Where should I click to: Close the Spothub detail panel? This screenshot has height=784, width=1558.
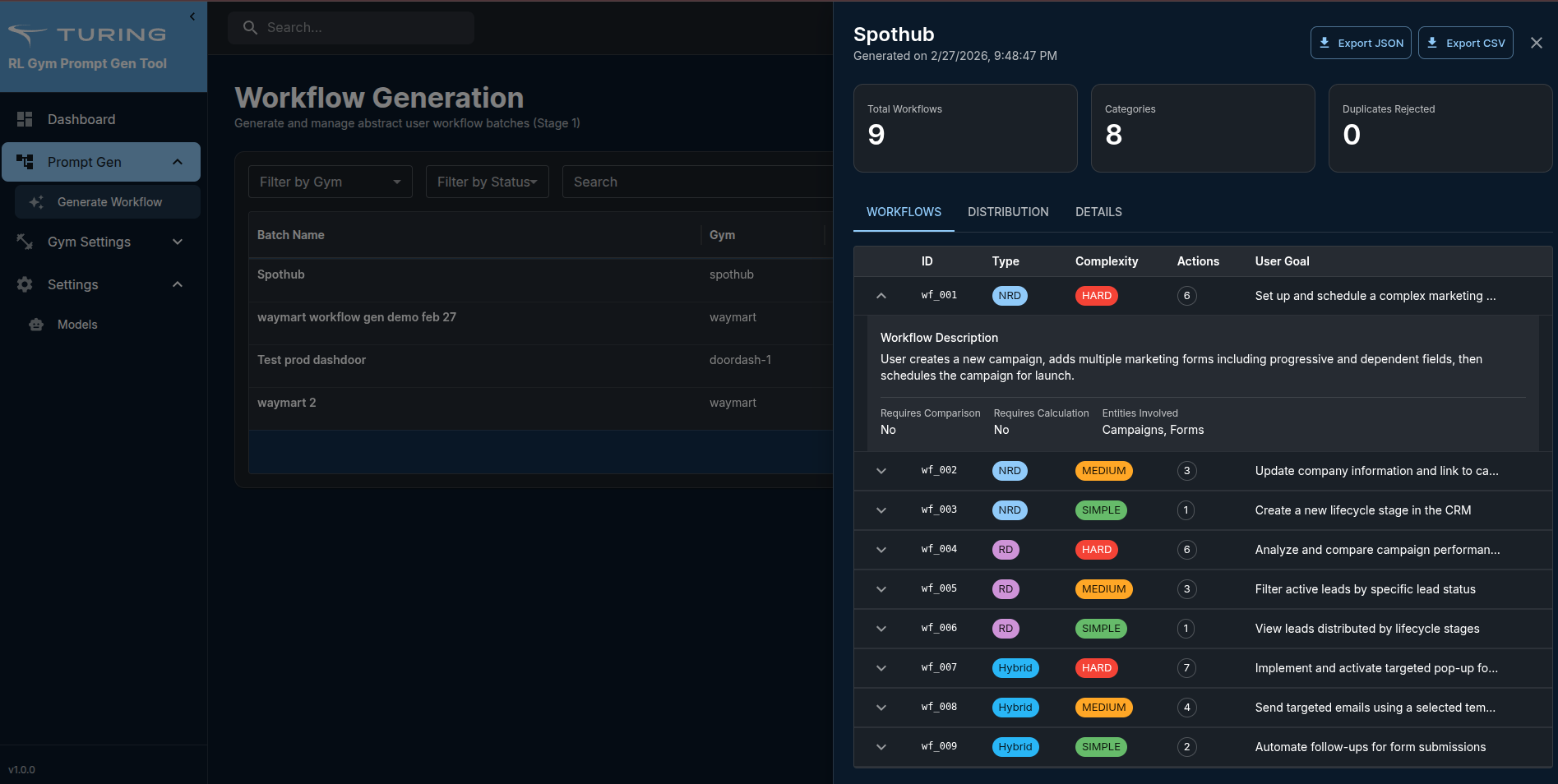1536,42
